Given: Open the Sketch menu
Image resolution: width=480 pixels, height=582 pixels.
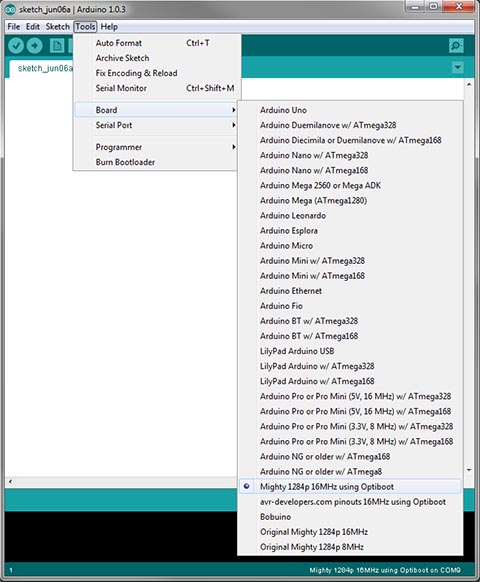Looking at the screenshot, I should coord(58,27).
